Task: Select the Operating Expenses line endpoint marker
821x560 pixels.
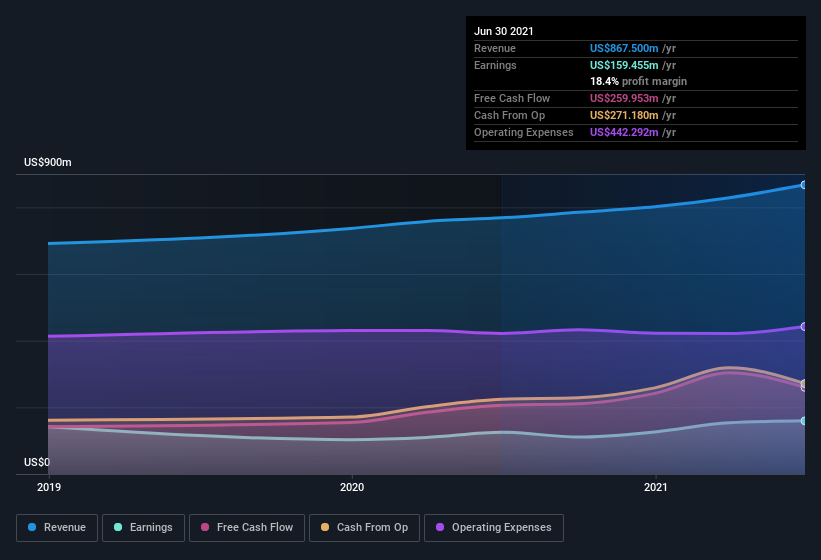Action: (804, 327)
